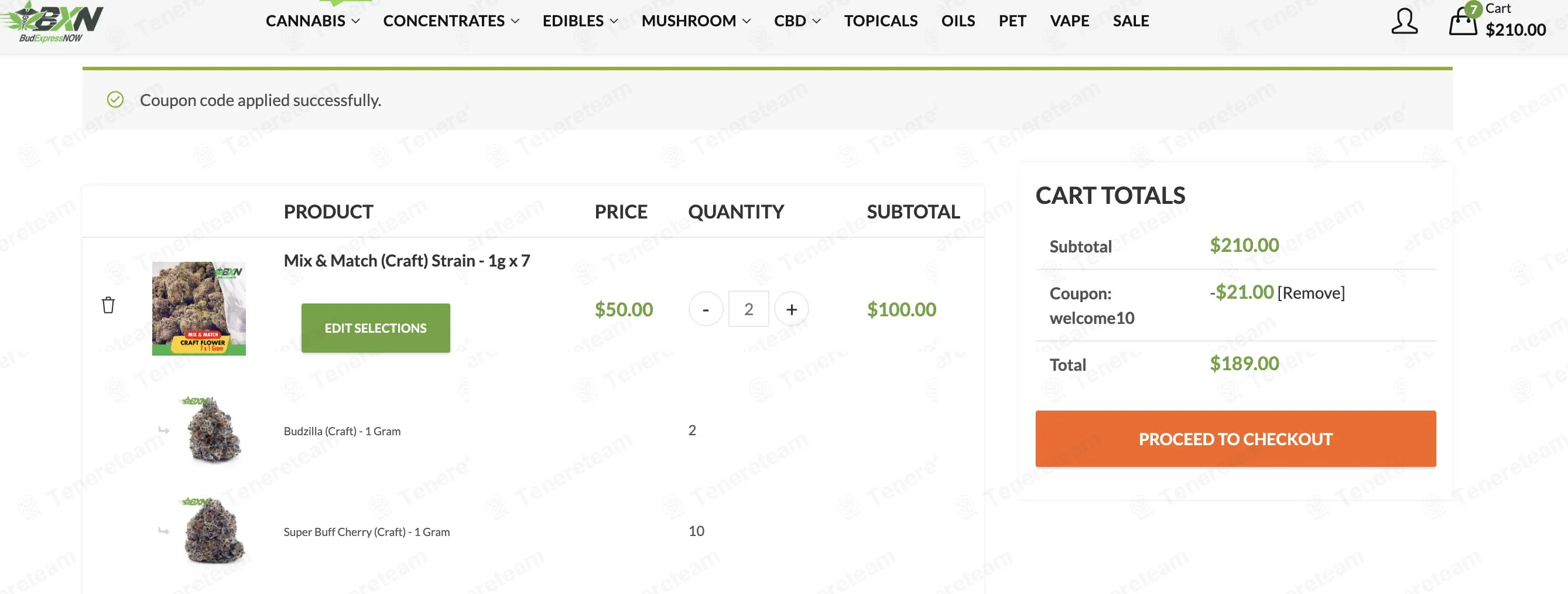The width and height of the screenshot is (1568, 594).
Task: Open the user account icon
Action: pos(1404,21)
